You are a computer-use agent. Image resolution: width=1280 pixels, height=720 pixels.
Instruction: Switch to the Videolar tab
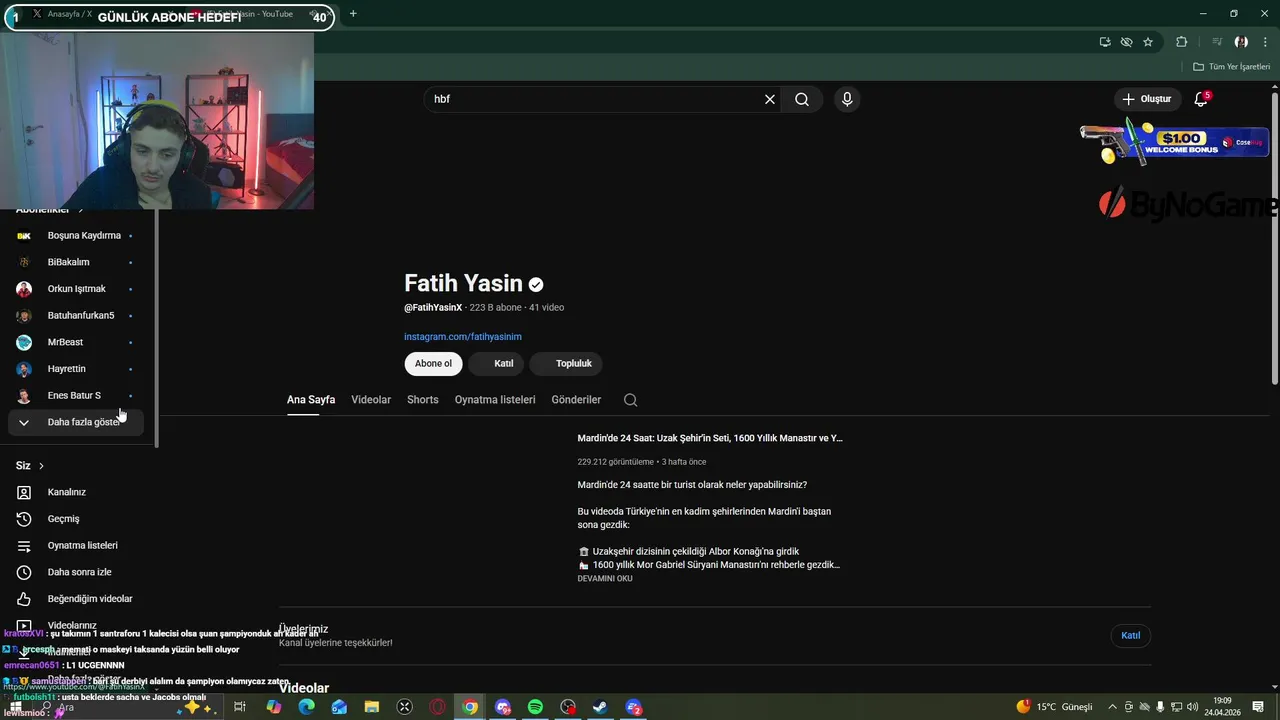(371, 400)
